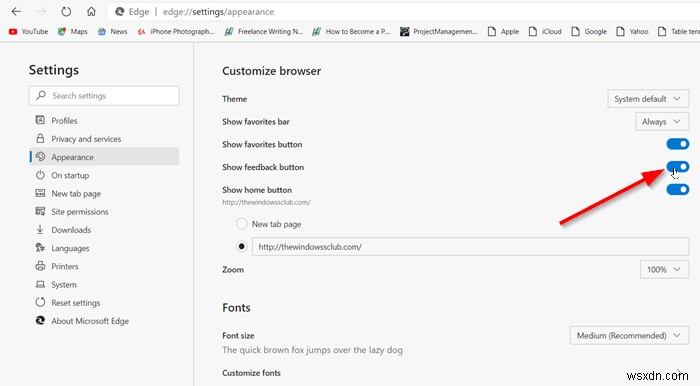Click the Profiles sidebar icon
Viewport: 700px width, 386px height.
tap(40, 120)
